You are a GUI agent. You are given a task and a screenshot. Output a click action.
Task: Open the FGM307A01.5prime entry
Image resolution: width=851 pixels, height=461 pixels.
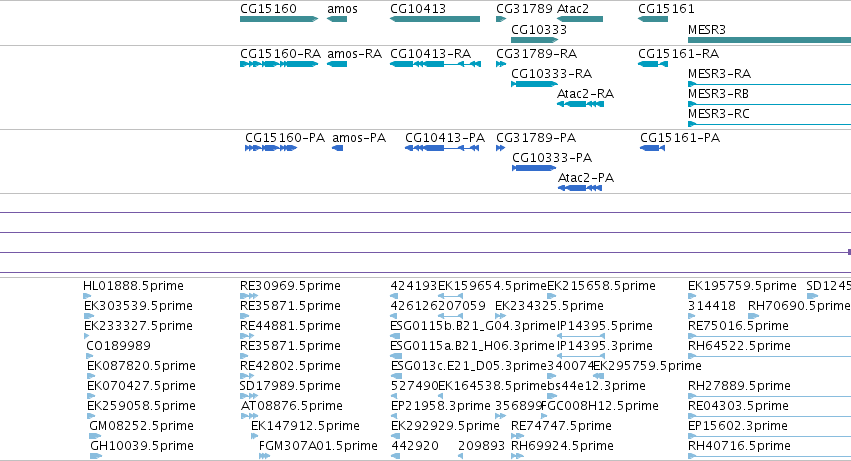[x=318, y=446]
